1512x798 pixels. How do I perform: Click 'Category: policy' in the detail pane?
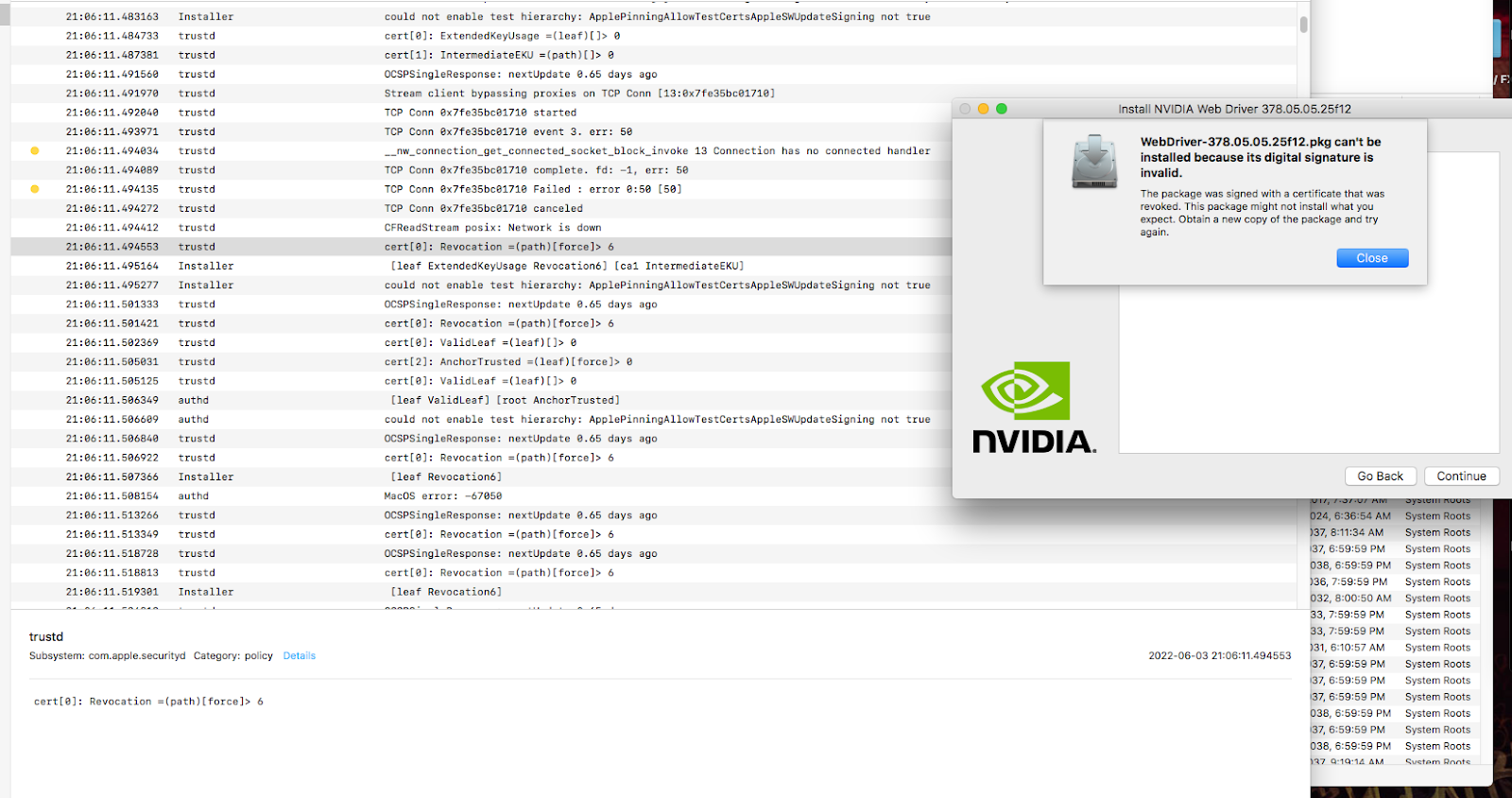point(232,655)
